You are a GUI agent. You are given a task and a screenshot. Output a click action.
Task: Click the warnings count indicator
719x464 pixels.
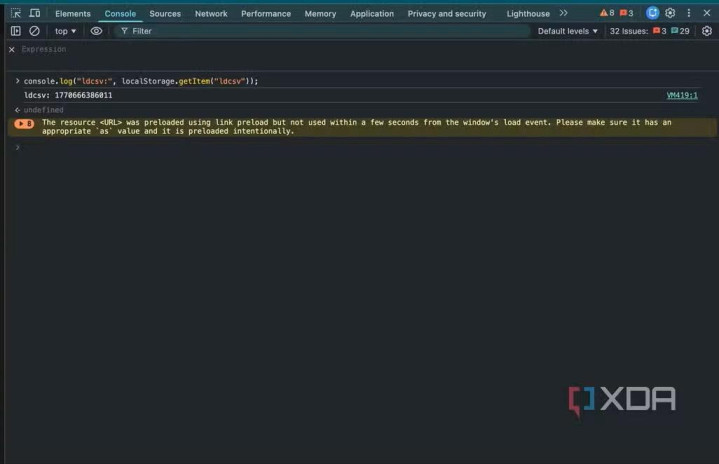tap(607, 13)
